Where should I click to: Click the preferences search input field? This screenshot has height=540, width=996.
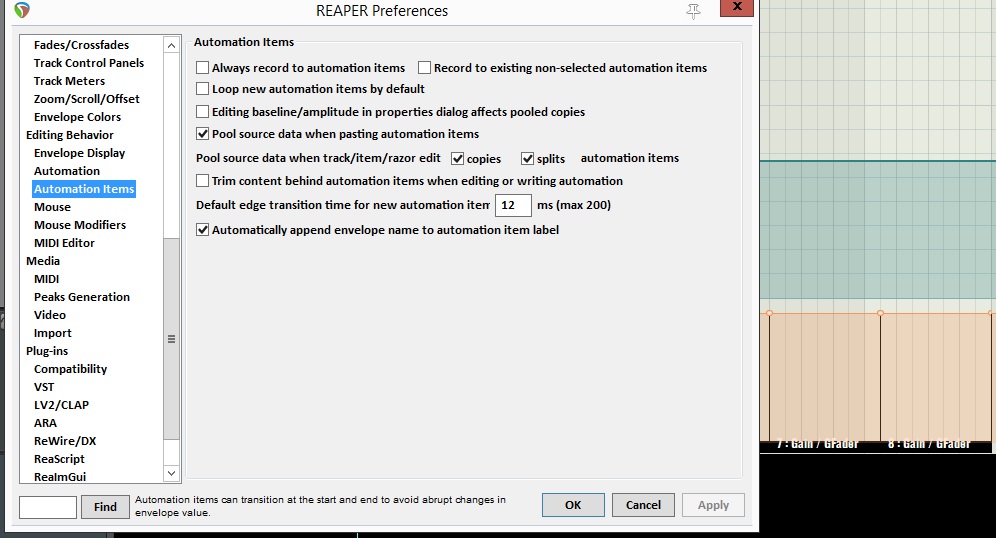[x=48, y=506]
